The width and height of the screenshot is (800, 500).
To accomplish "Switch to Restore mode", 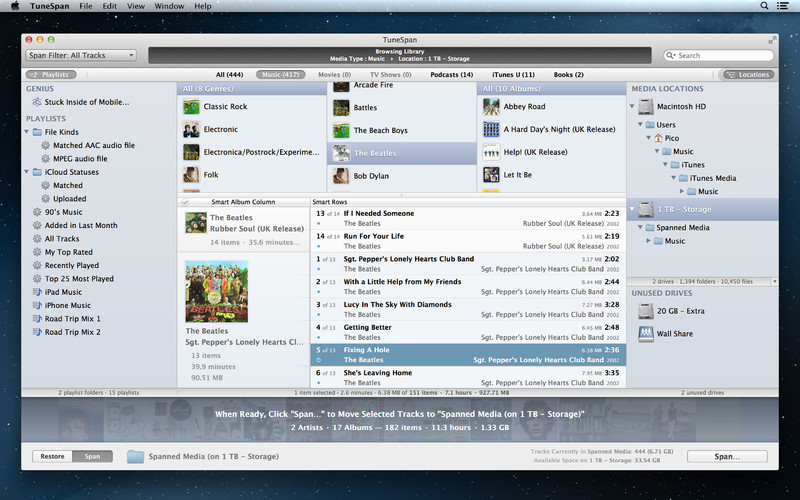I will point(53,456).
